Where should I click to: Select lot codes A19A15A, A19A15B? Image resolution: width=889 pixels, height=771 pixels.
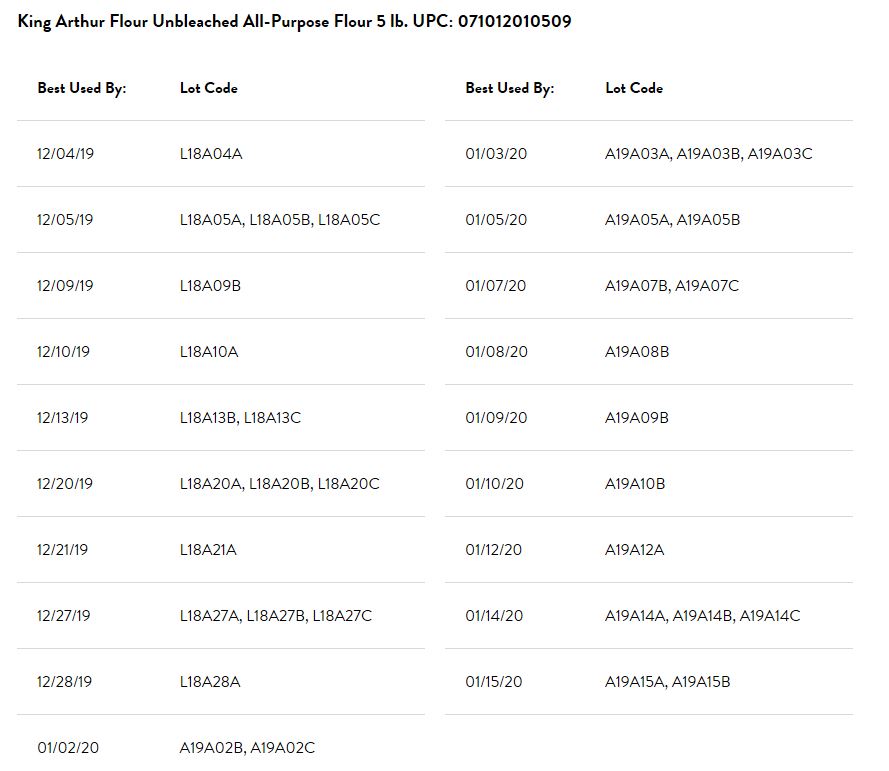tap(667, 682)
